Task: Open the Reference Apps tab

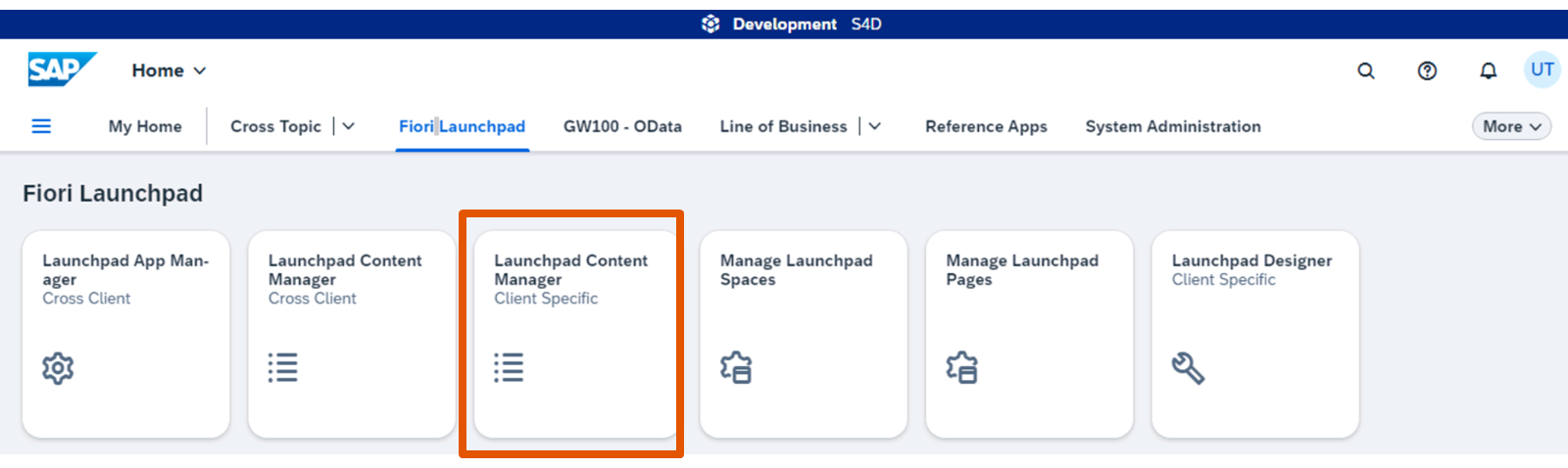Action: pos(986,126)
